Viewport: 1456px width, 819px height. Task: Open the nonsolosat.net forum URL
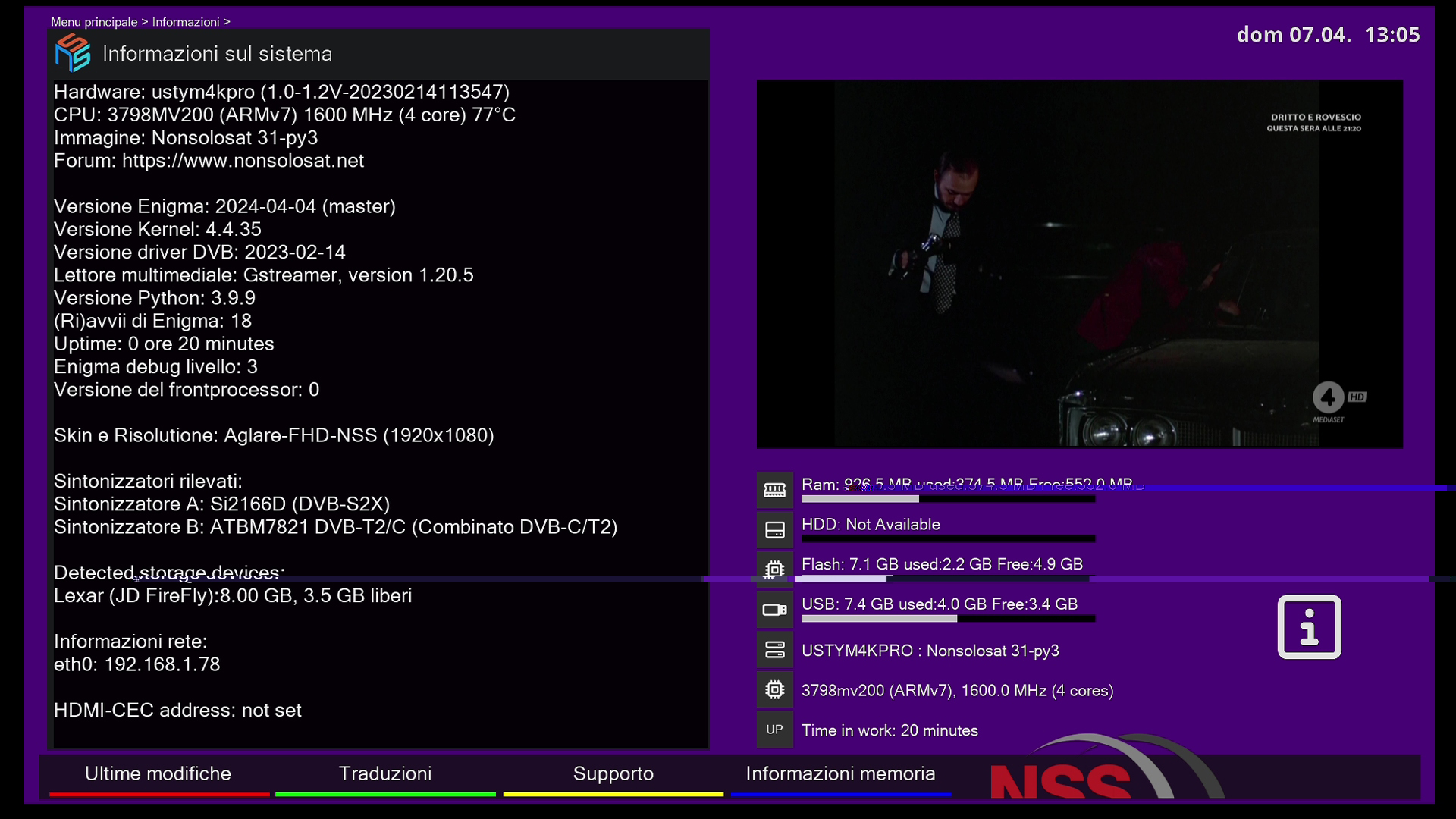(243, 161)
